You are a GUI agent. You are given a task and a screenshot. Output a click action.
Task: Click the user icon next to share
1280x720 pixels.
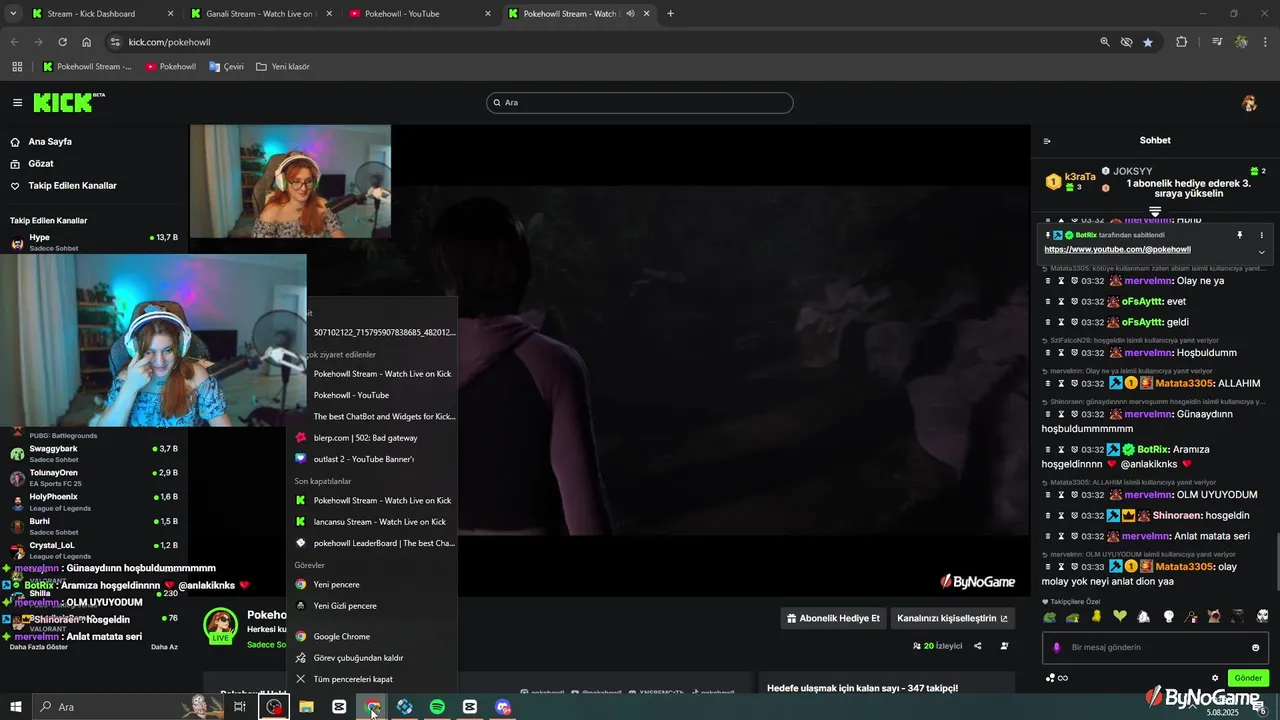[1005, 646]
